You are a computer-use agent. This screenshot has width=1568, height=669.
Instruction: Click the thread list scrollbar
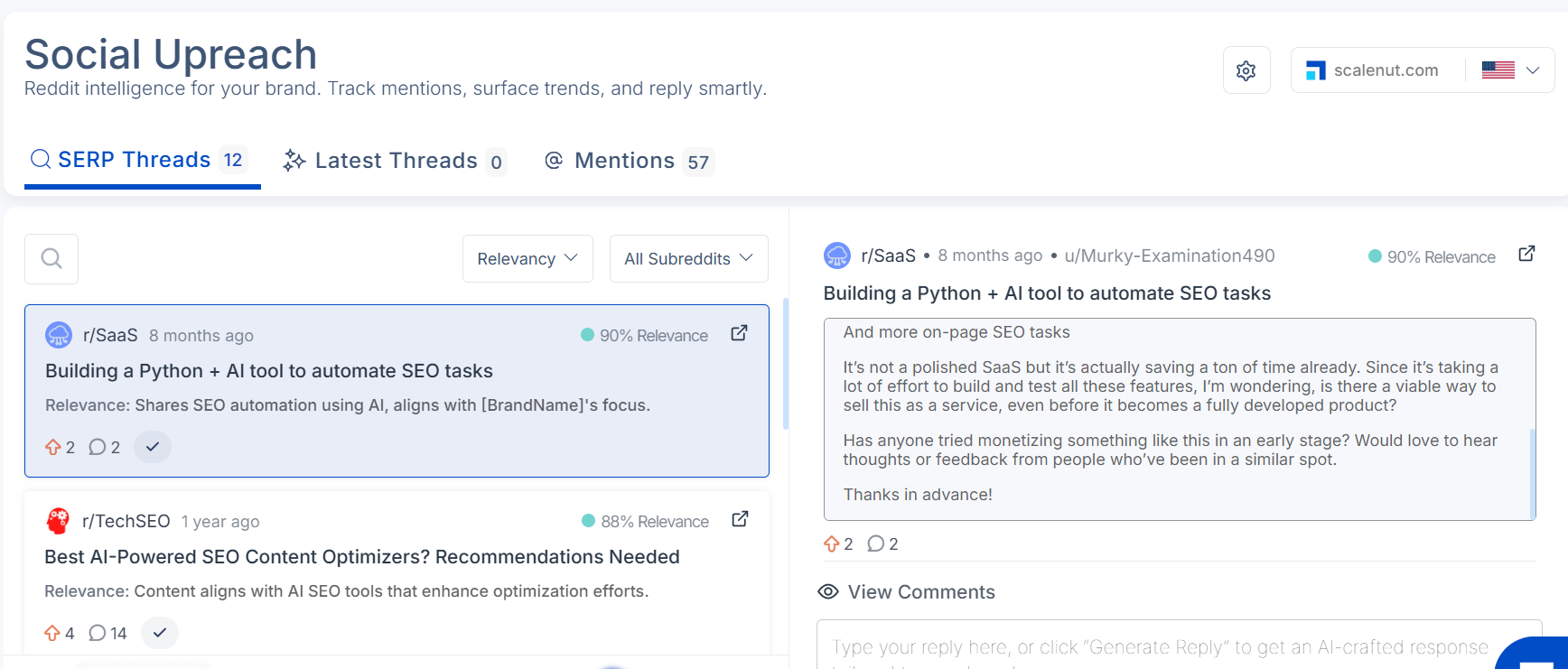pyautogui.click(x=786, y=363)
